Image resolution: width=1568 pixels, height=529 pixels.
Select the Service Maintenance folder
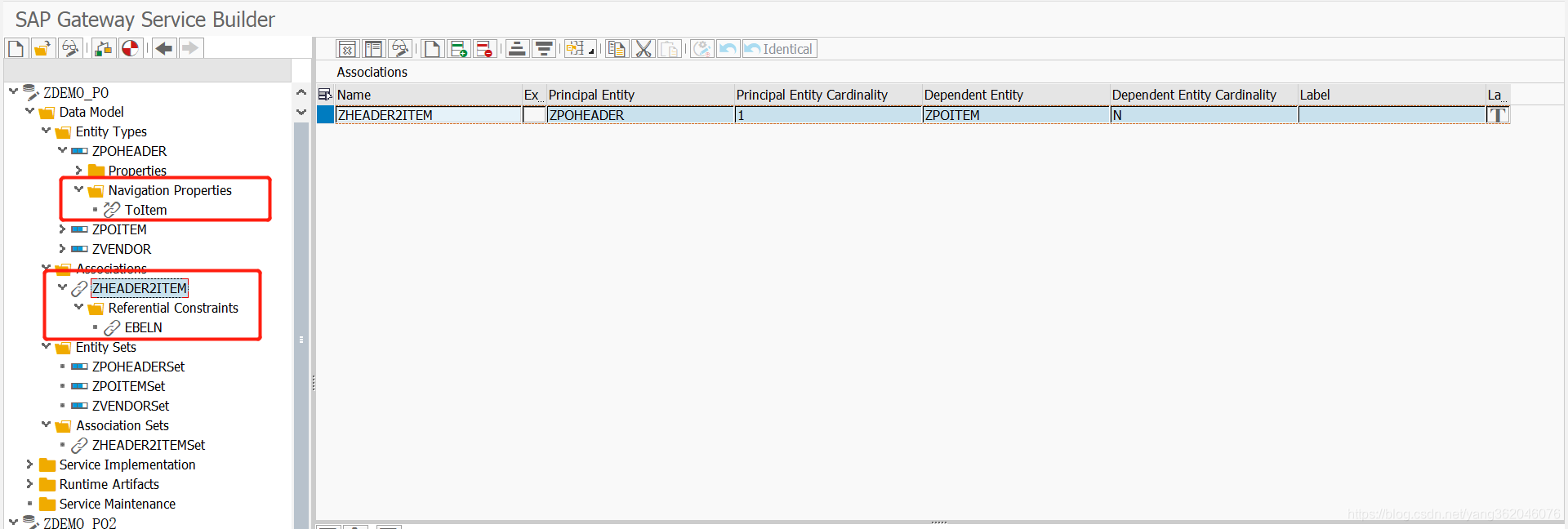click(x=117, y=504)
